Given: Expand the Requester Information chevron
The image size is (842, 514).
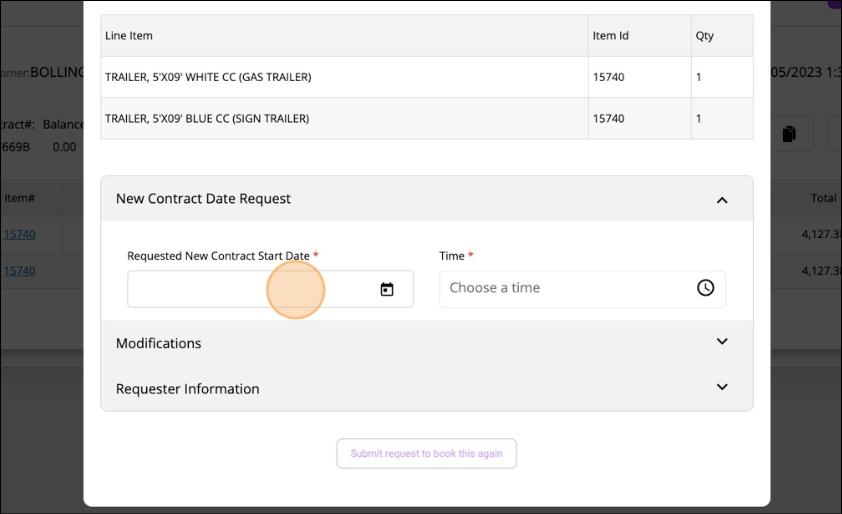Looking at the screenshot, I should (722, 387).
